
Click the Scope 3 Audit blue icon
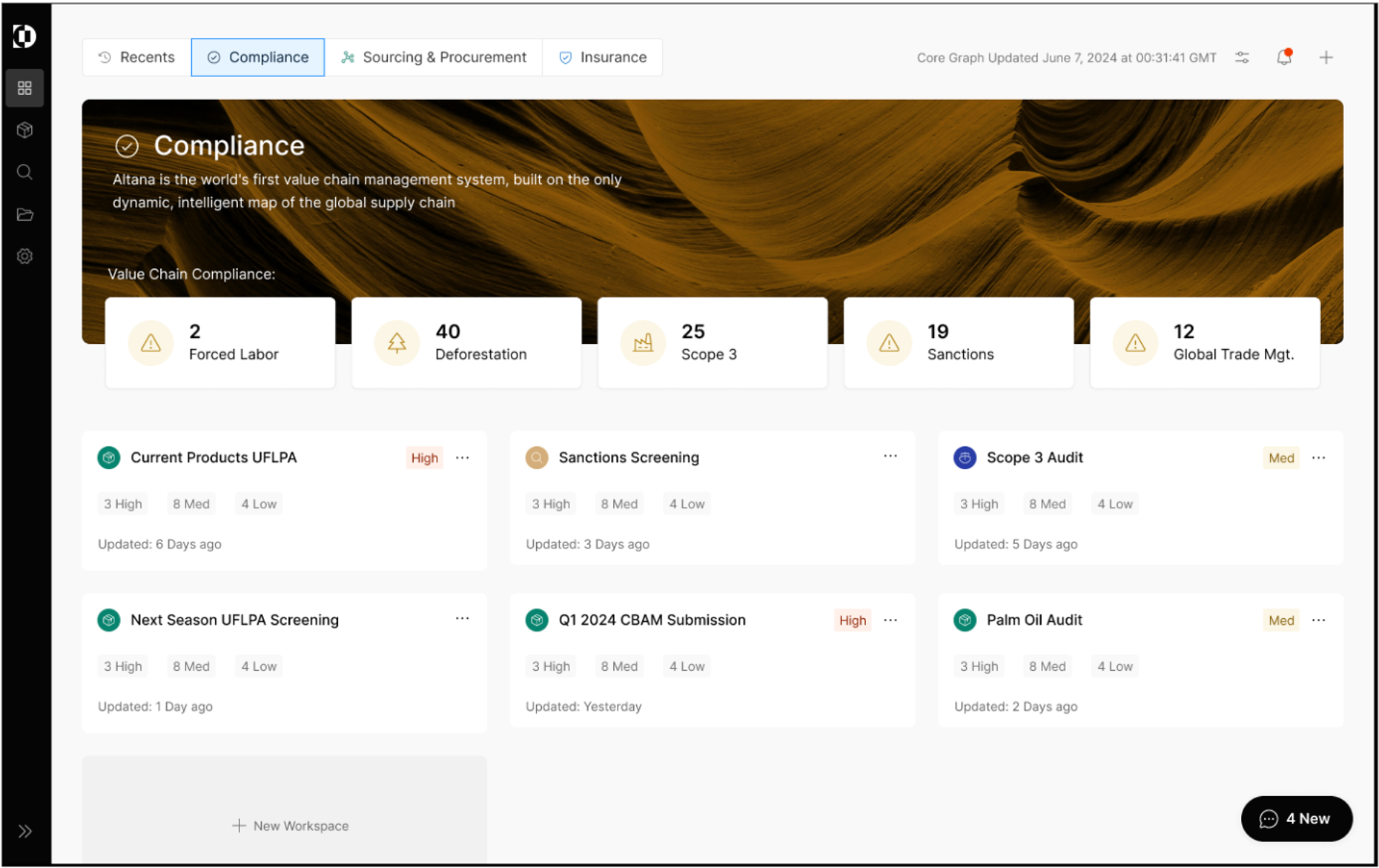point(965,457)
